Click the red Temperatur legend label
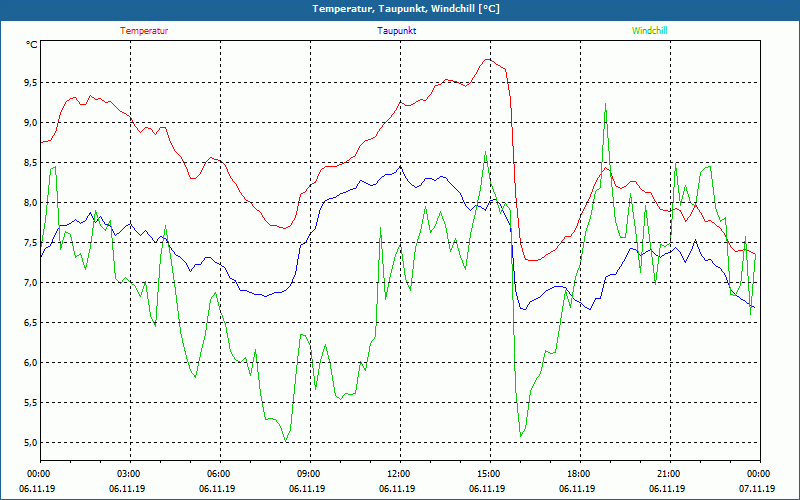 click(144, 31)
